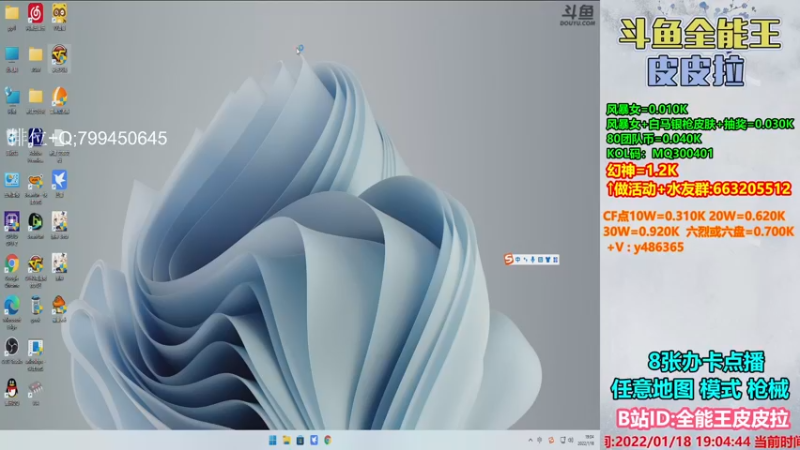Open the dark store icon on taskbar
The image size is (800, 450).
pos(300,440)
